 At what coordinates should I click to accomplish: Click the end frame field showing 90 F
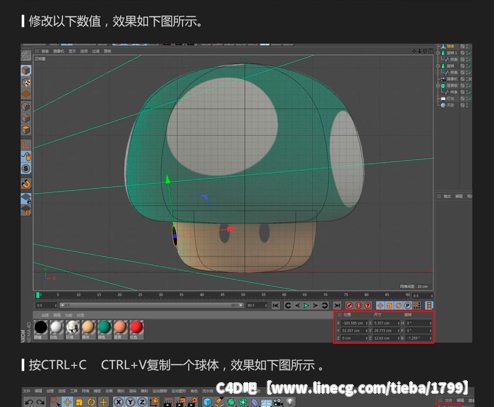coord(257,305)
